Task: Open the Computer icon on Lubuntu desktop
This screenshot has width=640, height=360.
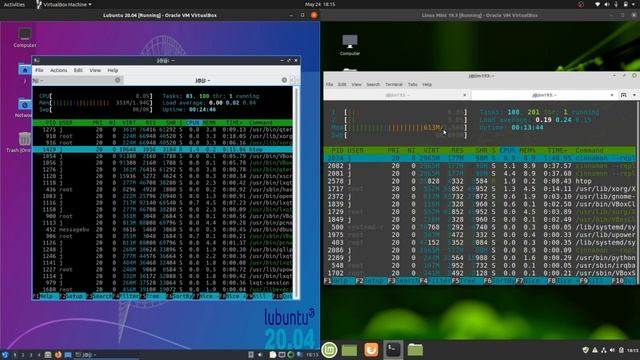Action: (25, 38)
